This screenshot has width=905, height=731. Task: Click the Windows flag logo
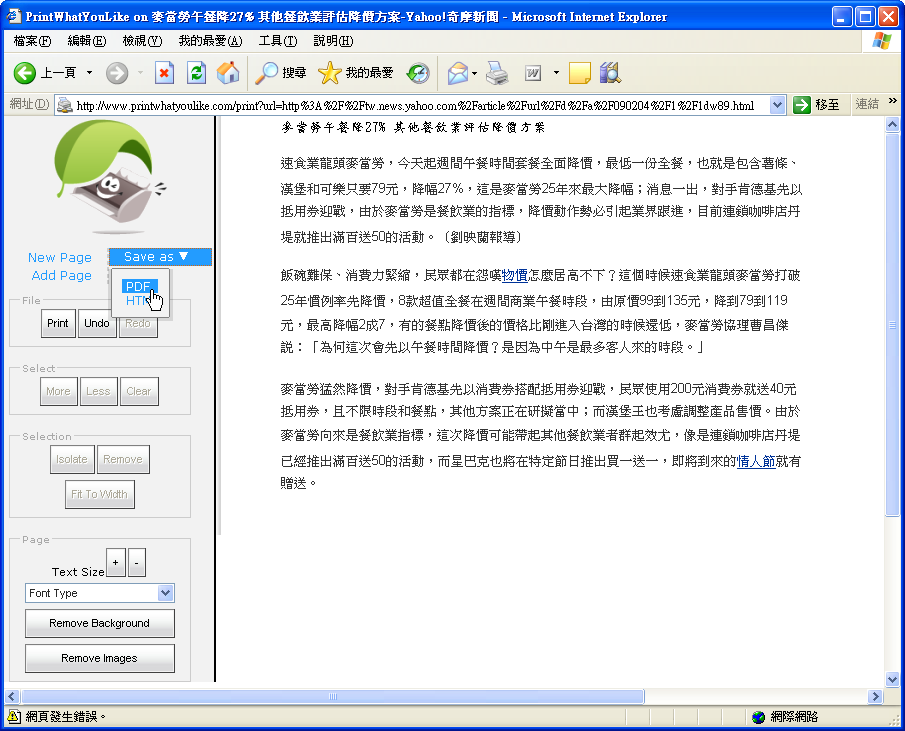coord(881,41)
